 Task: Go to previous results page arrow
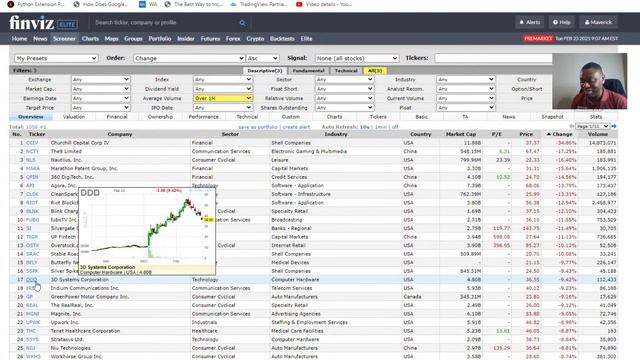(x=572, y=127)
